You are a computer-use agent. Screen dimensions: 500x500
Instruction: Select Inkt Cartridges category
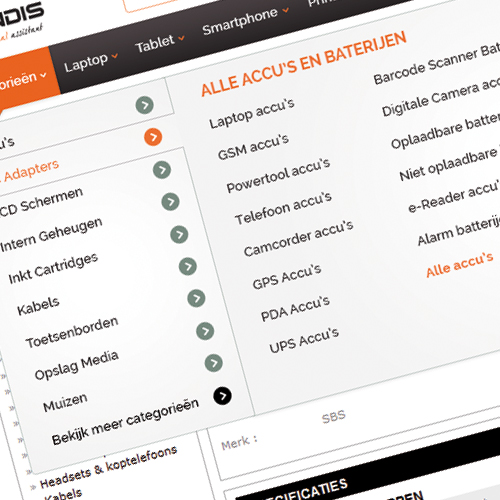click(x=53, y=268)
